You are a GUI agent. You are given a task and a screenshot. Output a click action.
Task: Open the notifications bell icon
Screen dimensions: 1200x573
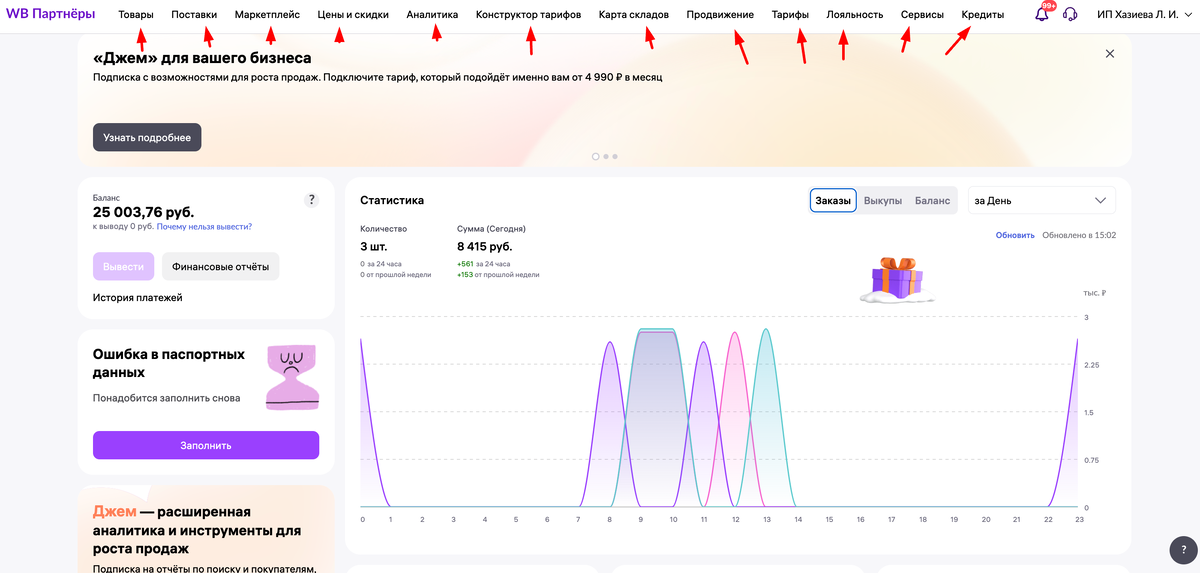[1042, 14]
